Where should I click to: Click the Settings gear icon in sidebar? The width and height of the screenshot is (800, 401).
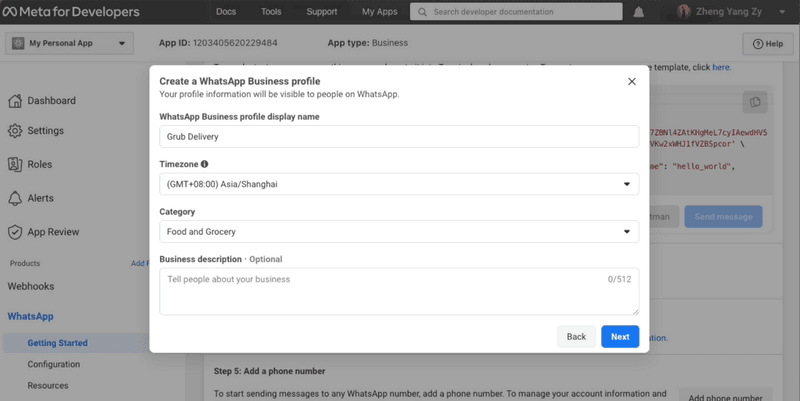15,131
